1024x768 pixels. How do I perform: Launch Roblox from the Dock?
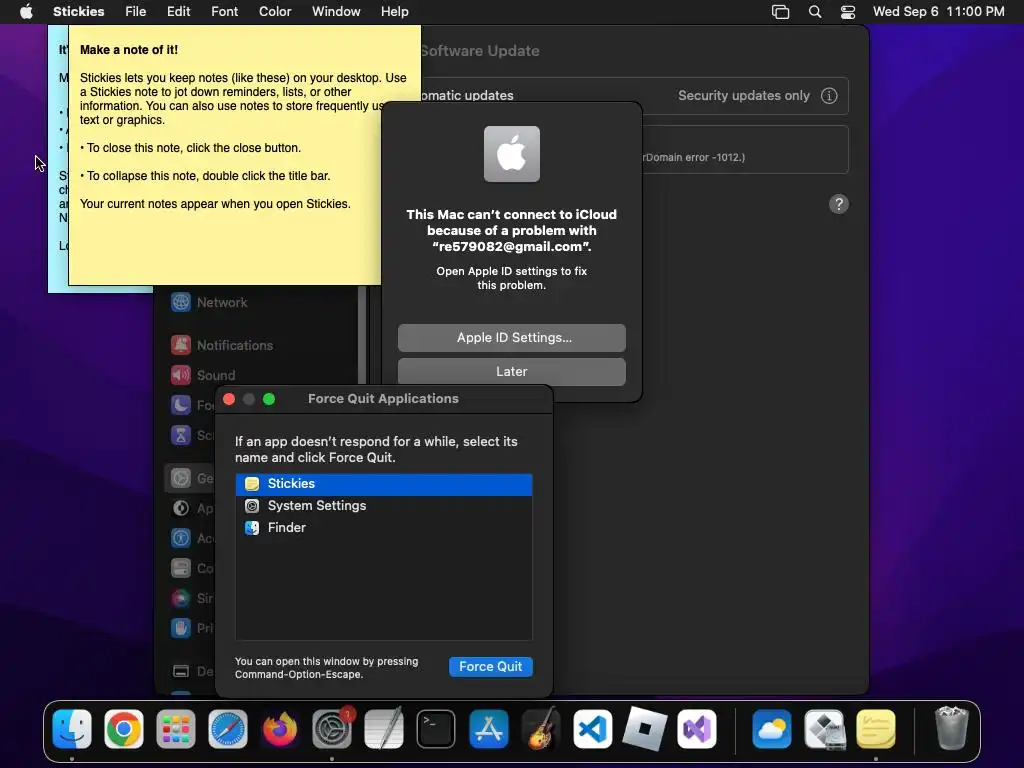click(x=645, y=728)
